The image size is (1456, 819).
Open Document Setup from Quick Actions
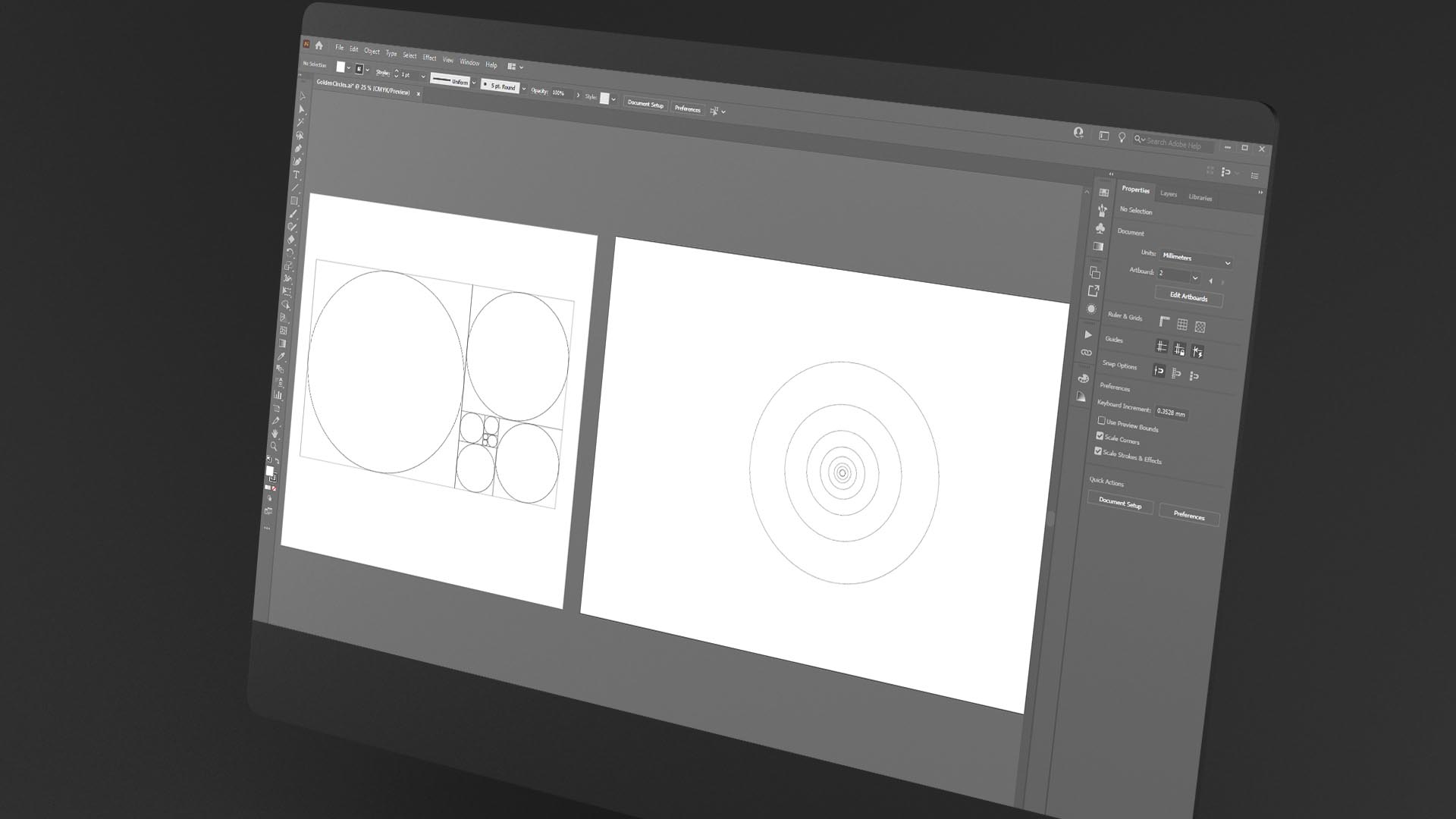[1120, 504]
